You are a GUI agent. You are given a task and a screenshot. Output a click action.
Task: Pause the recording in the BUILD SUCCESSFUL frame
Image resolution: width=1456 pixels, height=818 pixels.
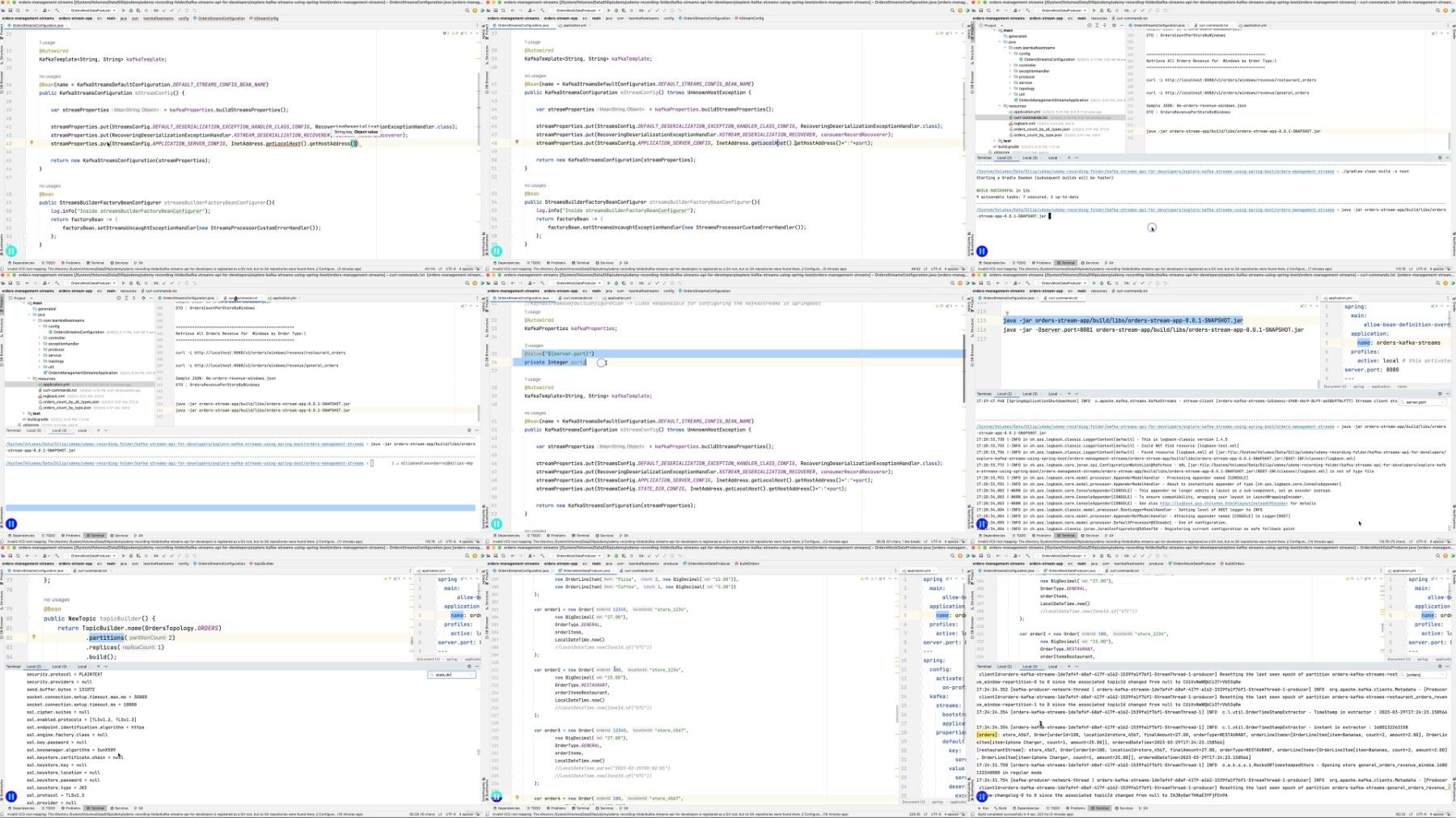[982, 252]
